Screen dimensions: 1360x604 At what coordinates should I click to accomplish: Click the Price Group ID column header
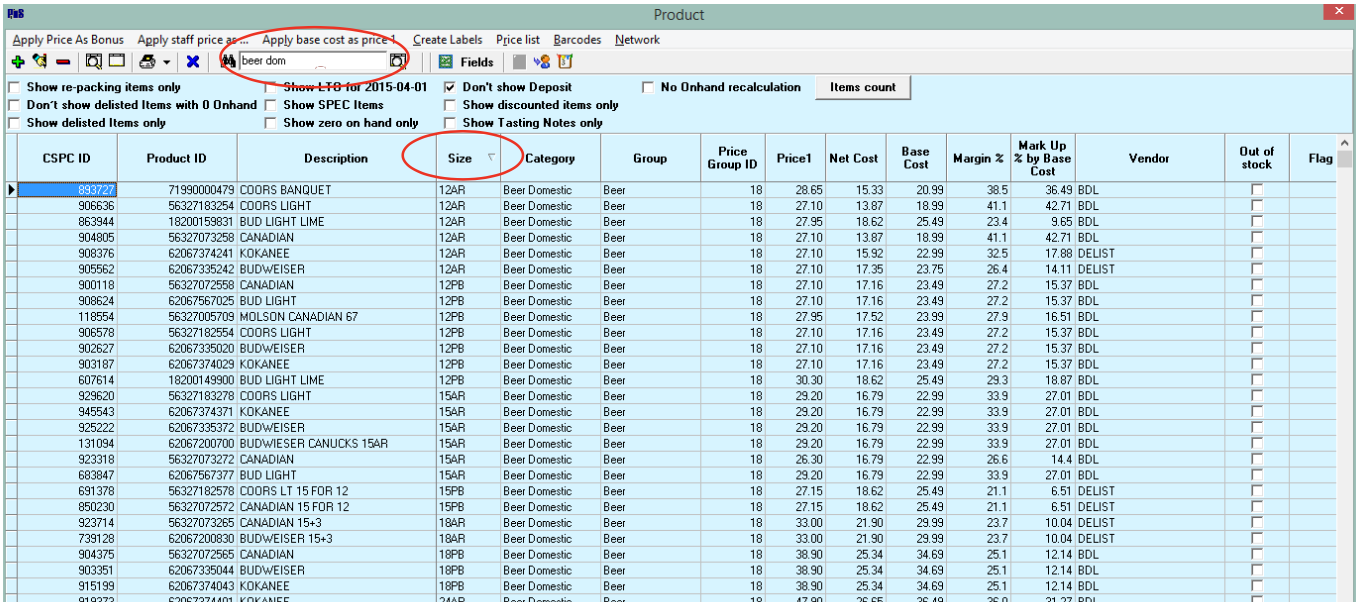point(733,158)
